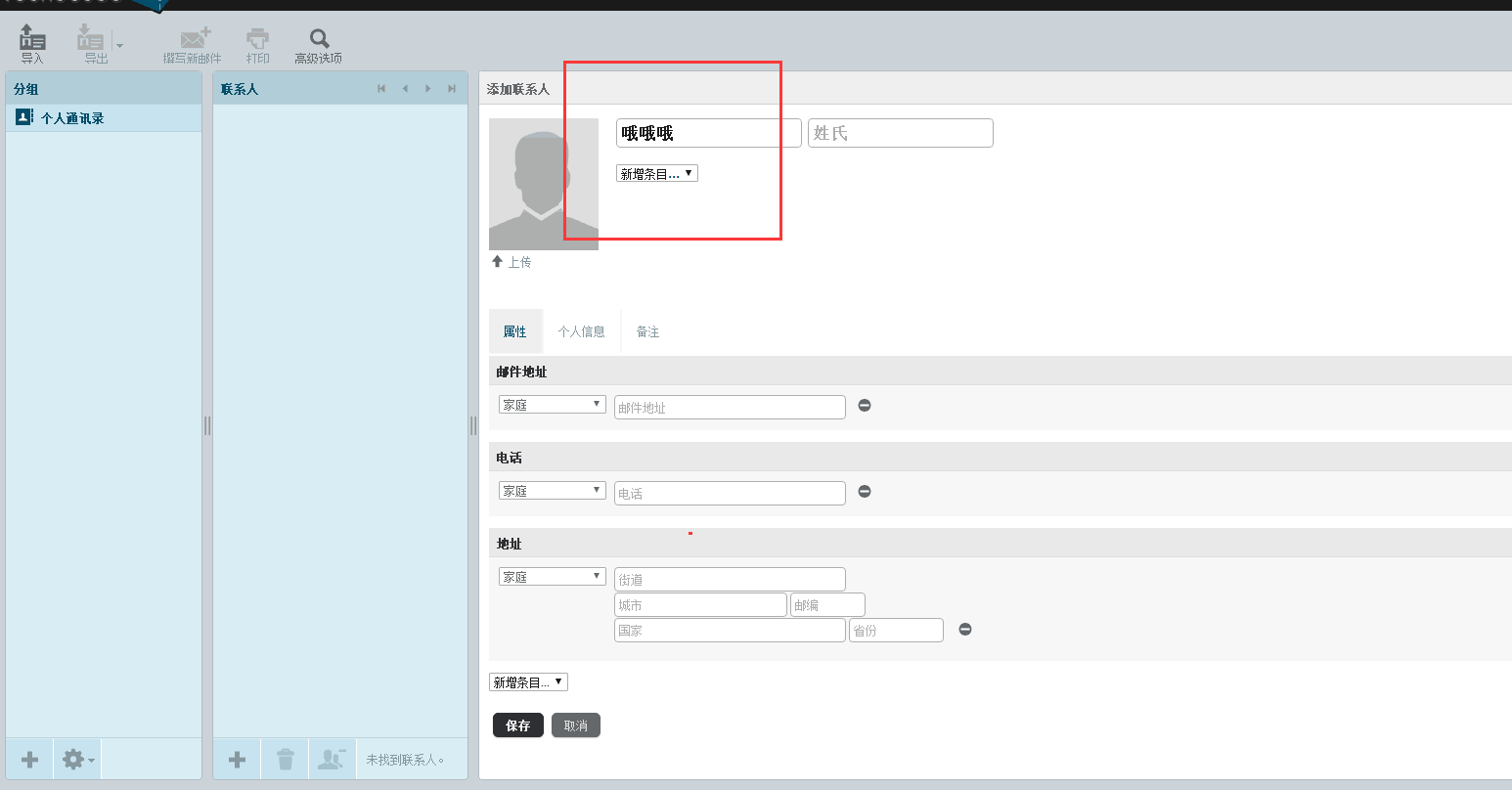This screenshot has width=1512, height=790.
Task: Open the 高级选项 advanced search icon
Action: 319,43
